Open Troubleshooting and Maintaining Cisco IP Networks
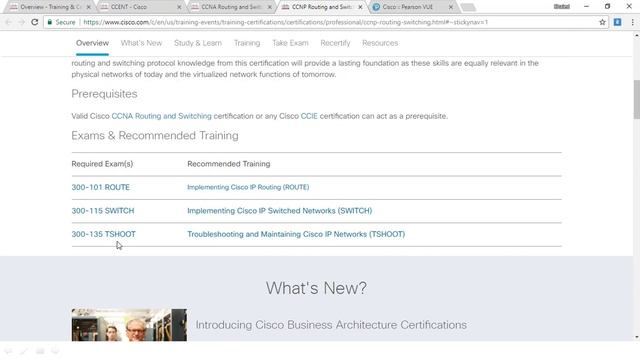The width and height of the screenshot is (640, 360). pyautogui.click(x=296, y=234)
